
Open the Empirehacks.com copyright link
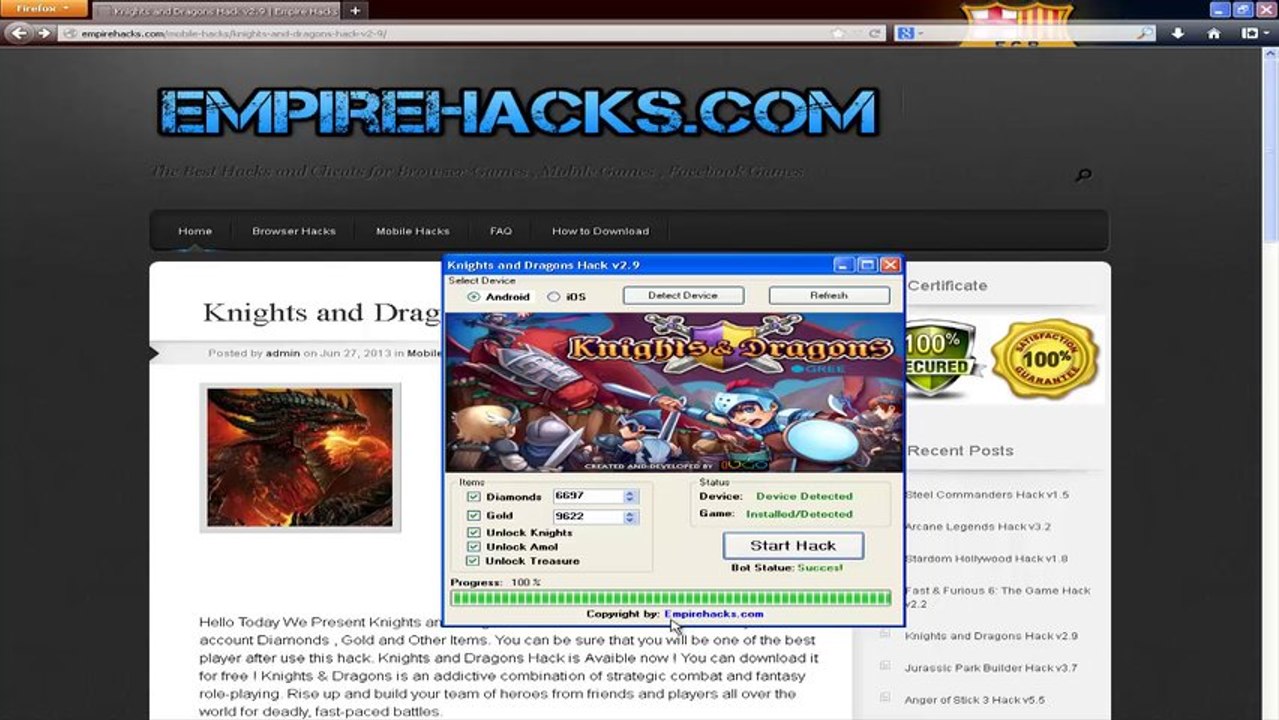[x=714, y=614]
